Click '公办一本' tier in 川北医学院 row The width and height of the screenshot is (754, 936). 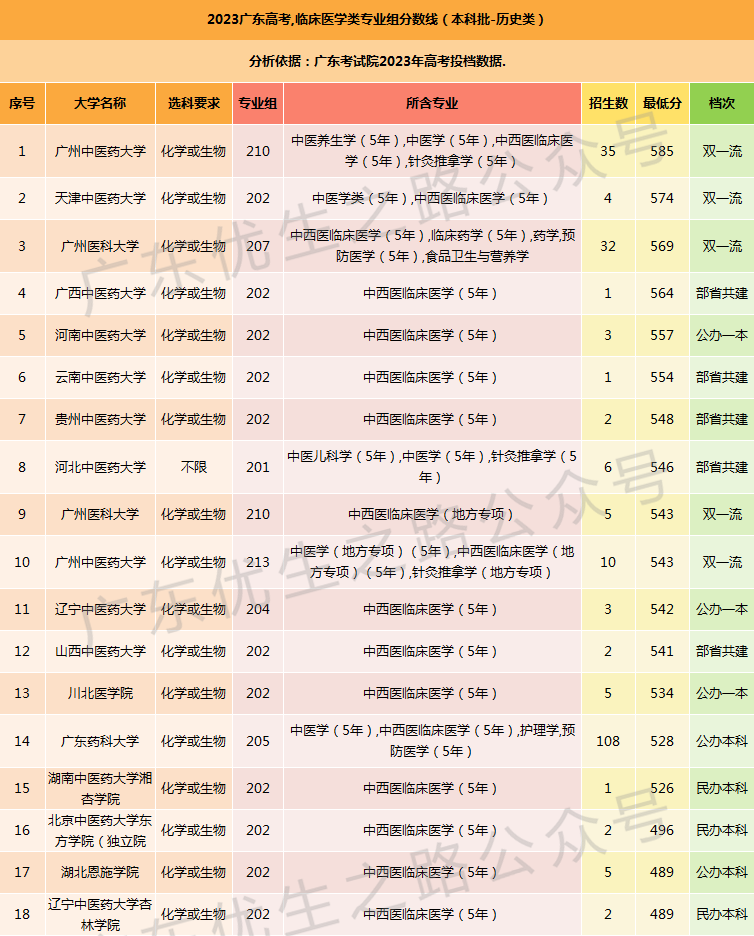click(722, 693)
